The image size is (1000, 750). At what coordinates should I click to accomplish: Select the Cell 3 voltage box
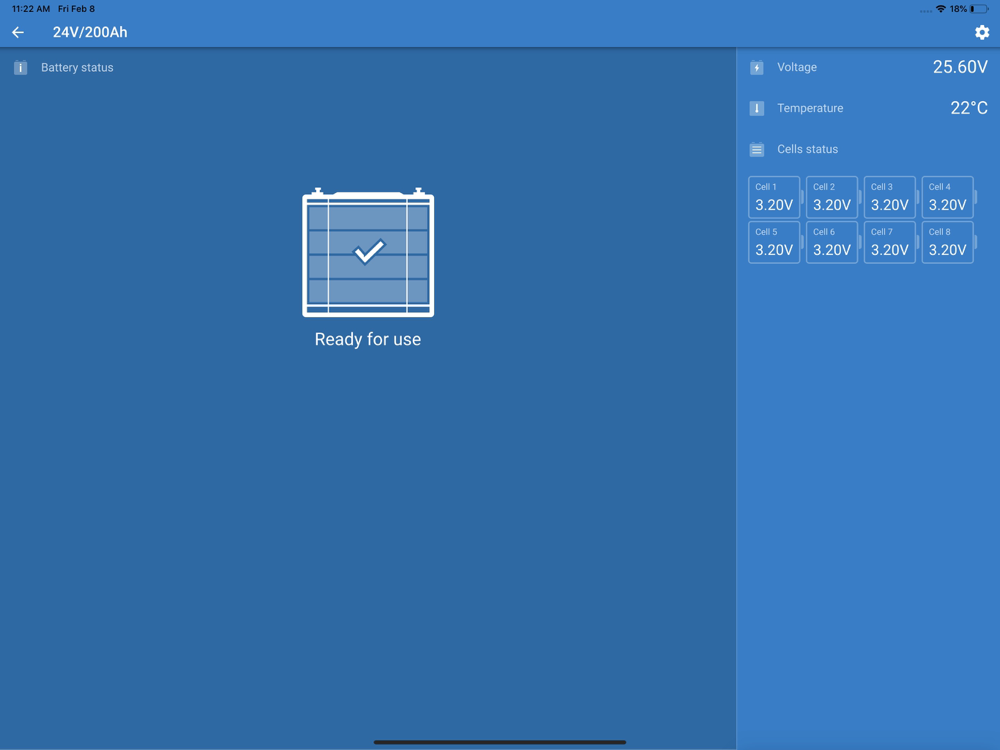[x=890, y=197]
